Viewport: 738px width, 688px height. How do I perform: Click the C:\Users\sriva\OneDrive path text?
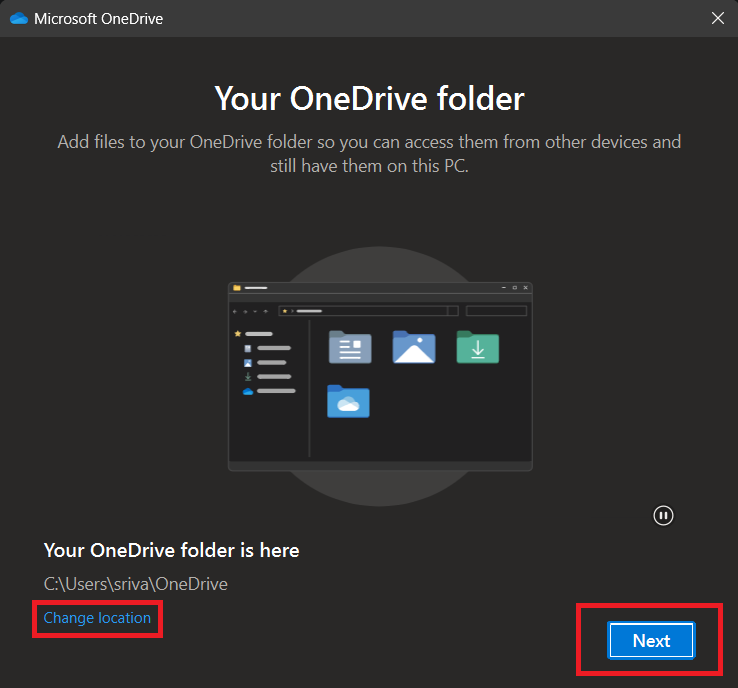click(x=135, y=583)
